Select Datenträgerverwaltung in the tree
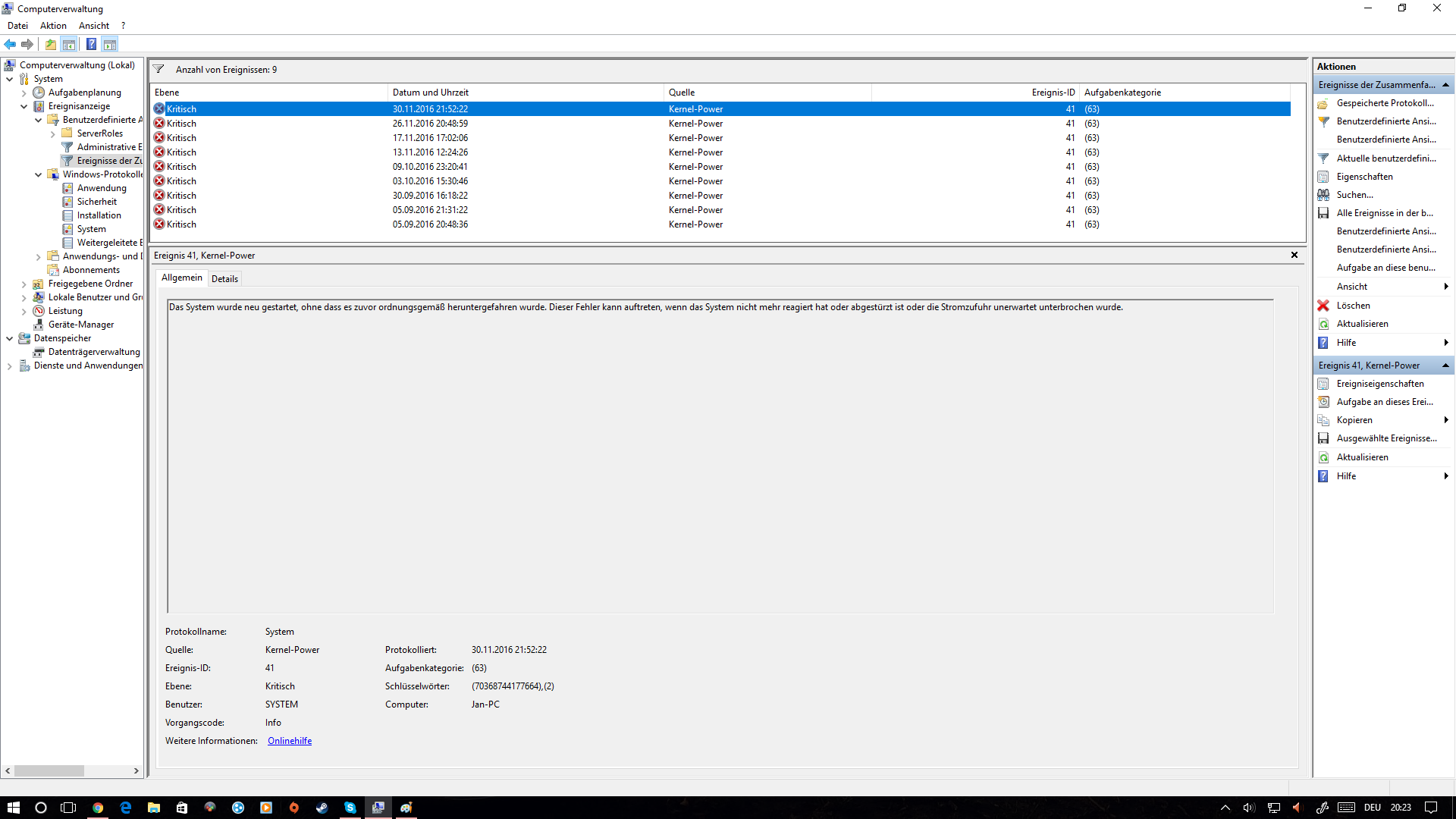This screenshot has width=1456, height=819. [94, 352]
